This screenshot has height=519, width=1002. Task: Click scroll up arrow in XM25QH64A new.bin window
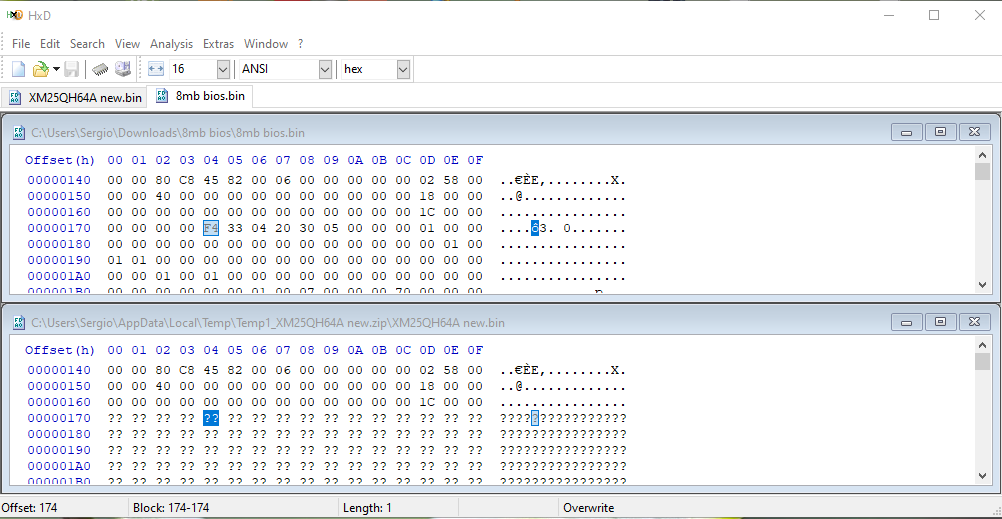pyautogui.click(x=983, y=345)
